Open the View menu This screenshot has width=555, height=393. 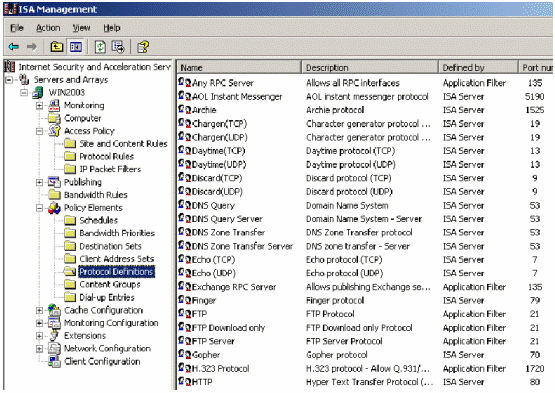pyautogui.click(x=81, y=28)
